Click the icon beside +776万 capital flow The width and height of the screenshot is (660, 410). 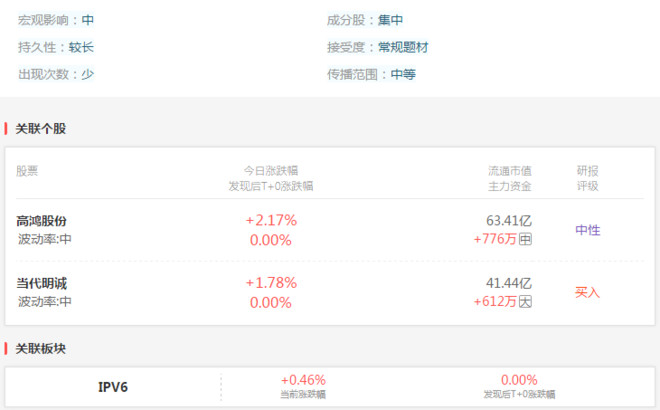coord(526,239)
